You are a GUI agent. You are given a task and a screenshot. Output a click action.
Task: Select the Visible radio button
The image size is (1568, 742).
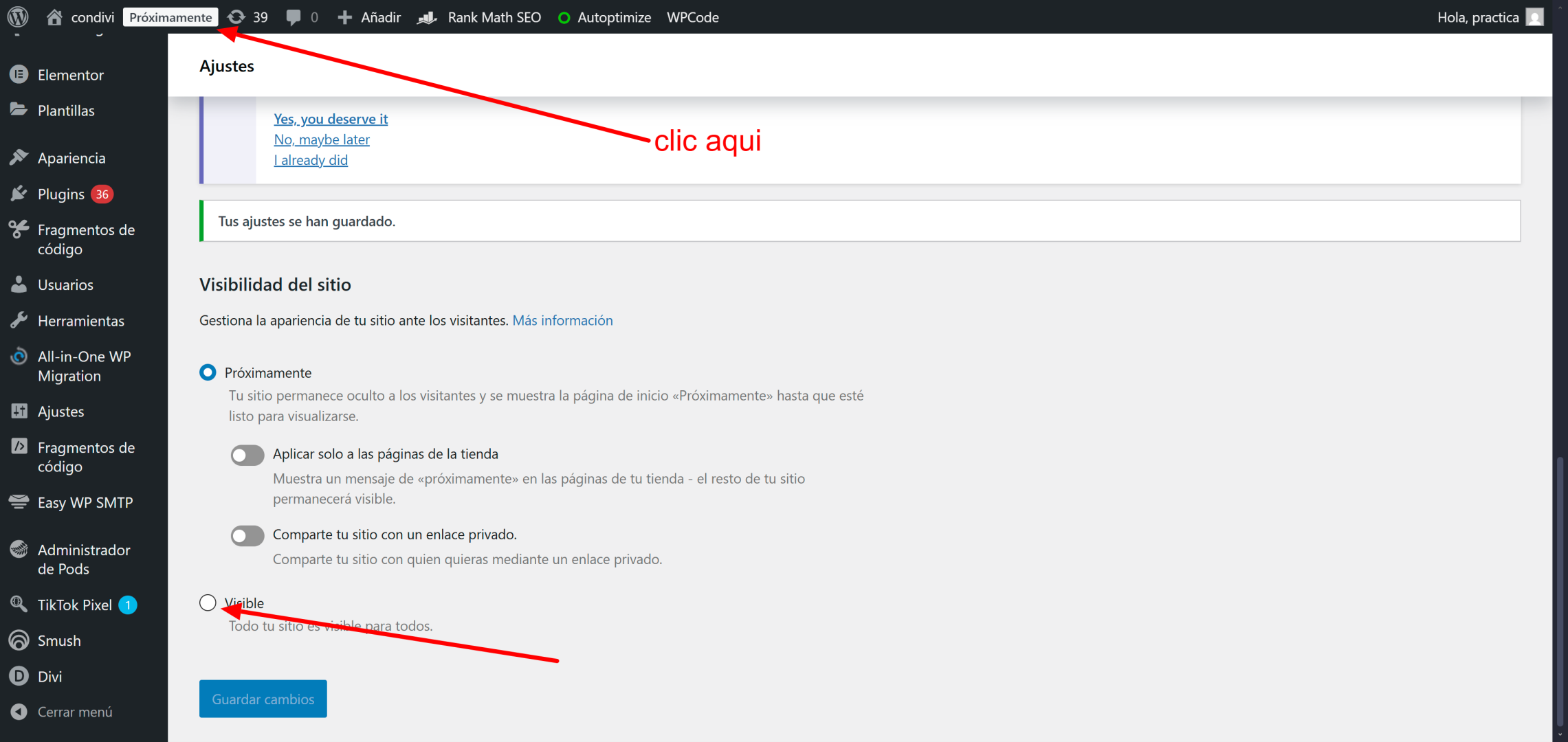(208, 603)
